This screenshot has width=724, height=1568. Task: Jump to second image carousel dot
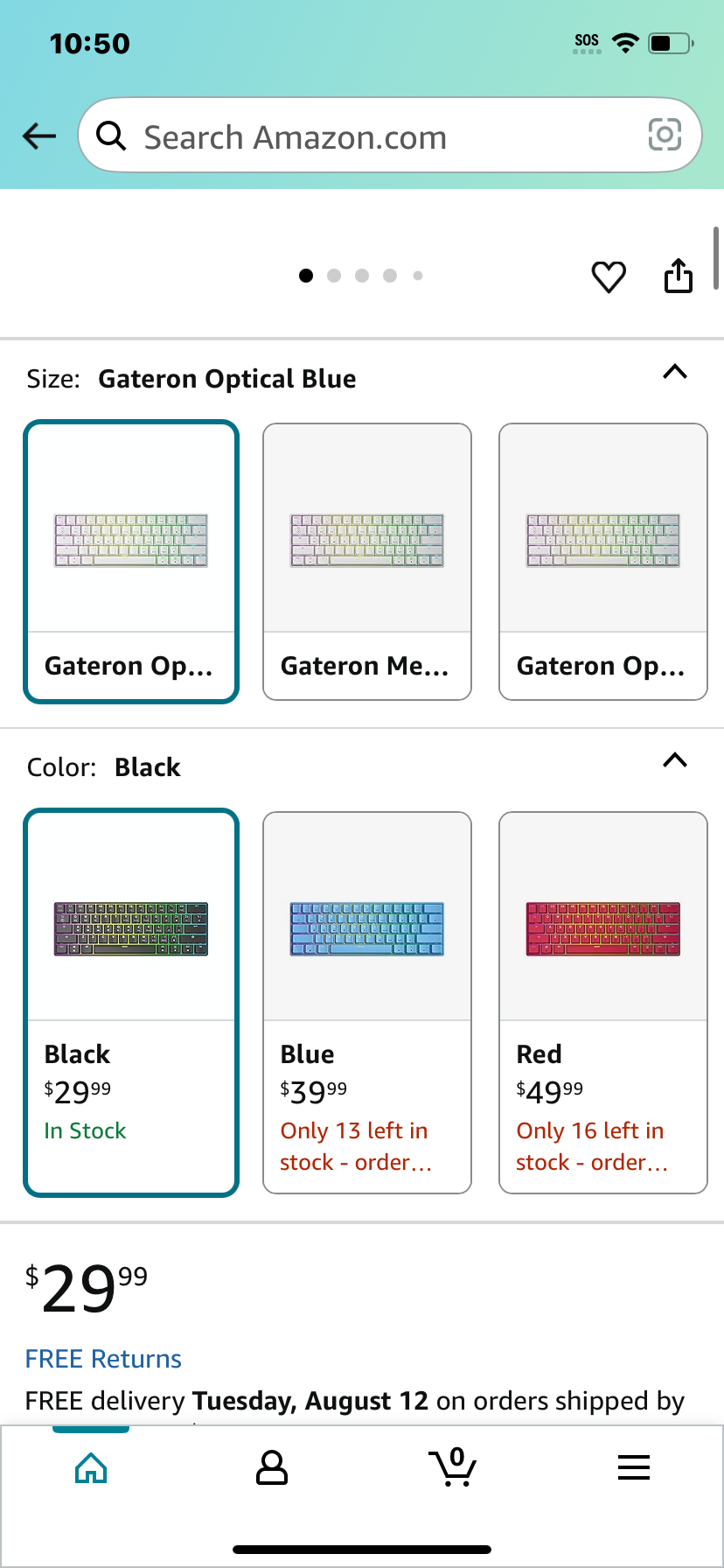[x=334, y=276]
